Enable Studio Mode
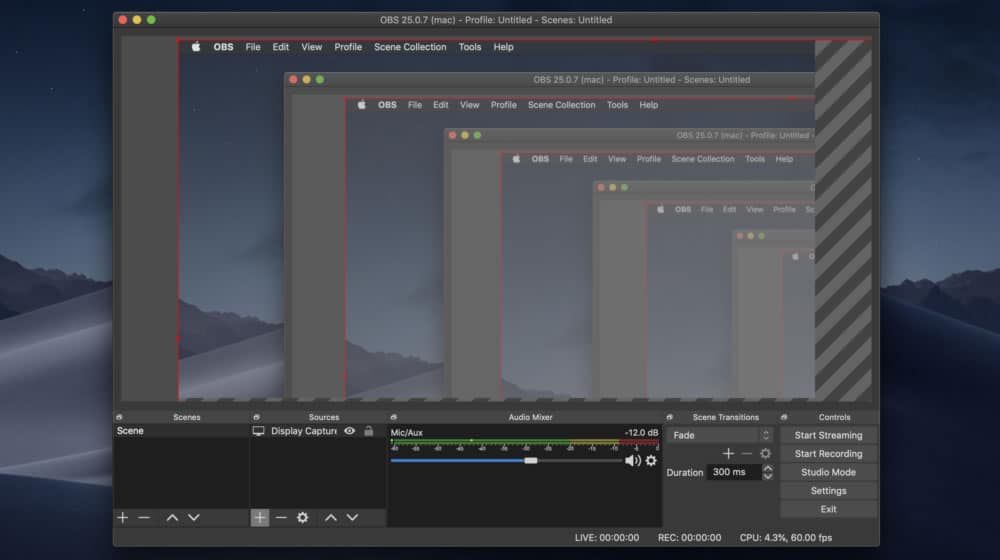This screenshot has height=560, width=1000. tap(828, 472)
